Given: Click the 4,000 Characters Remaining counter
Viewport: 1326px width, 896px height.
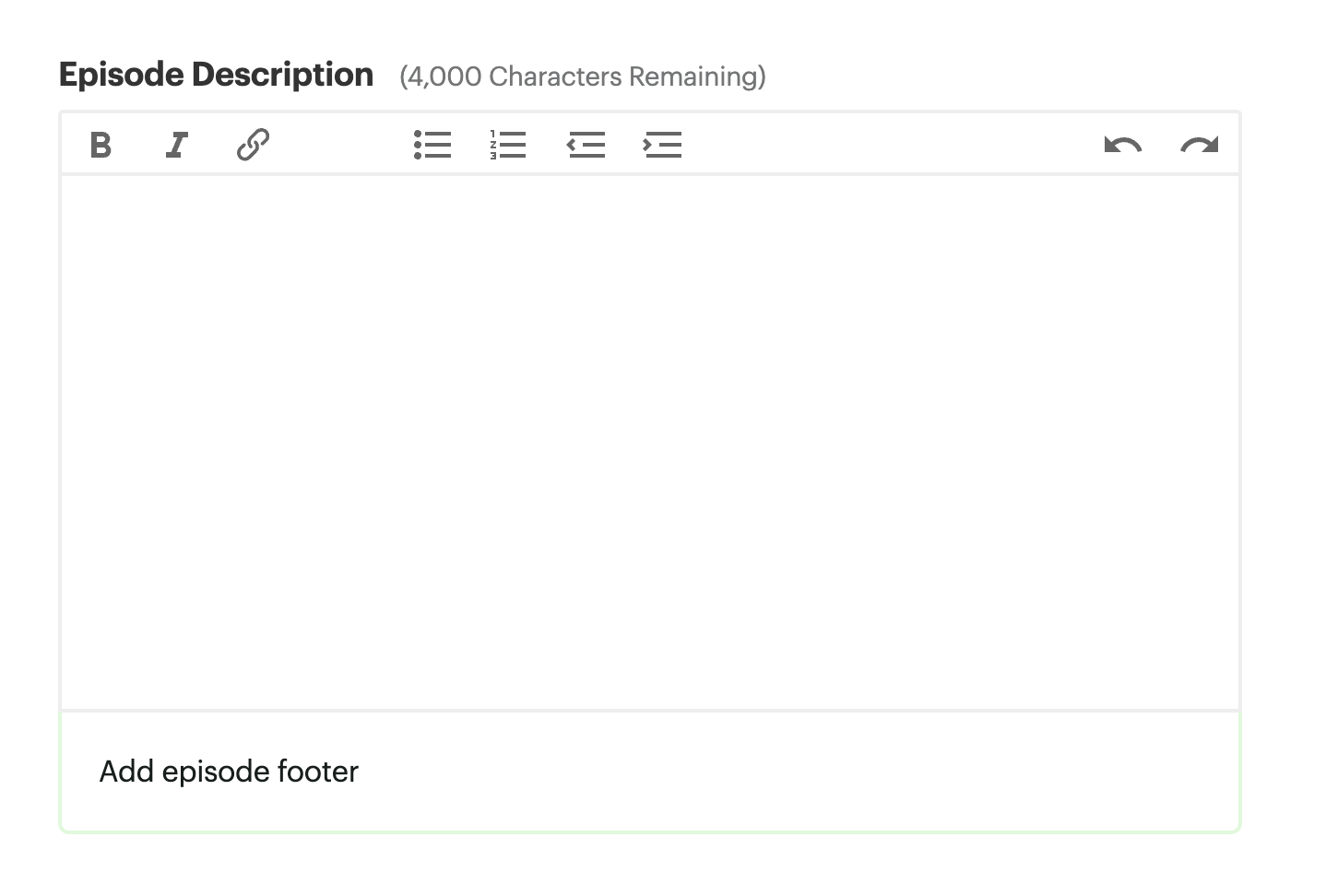Looking at the screenshot, I should tap(582, 77).
